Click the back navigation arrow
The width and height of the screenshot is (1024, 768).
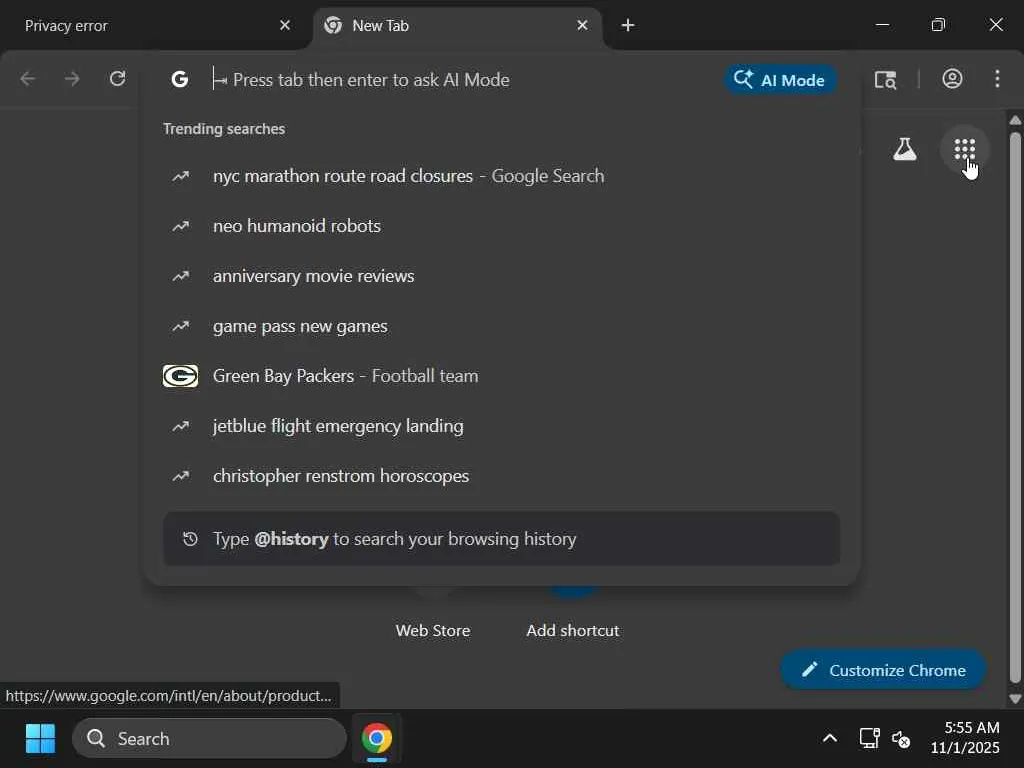(27, 79)
